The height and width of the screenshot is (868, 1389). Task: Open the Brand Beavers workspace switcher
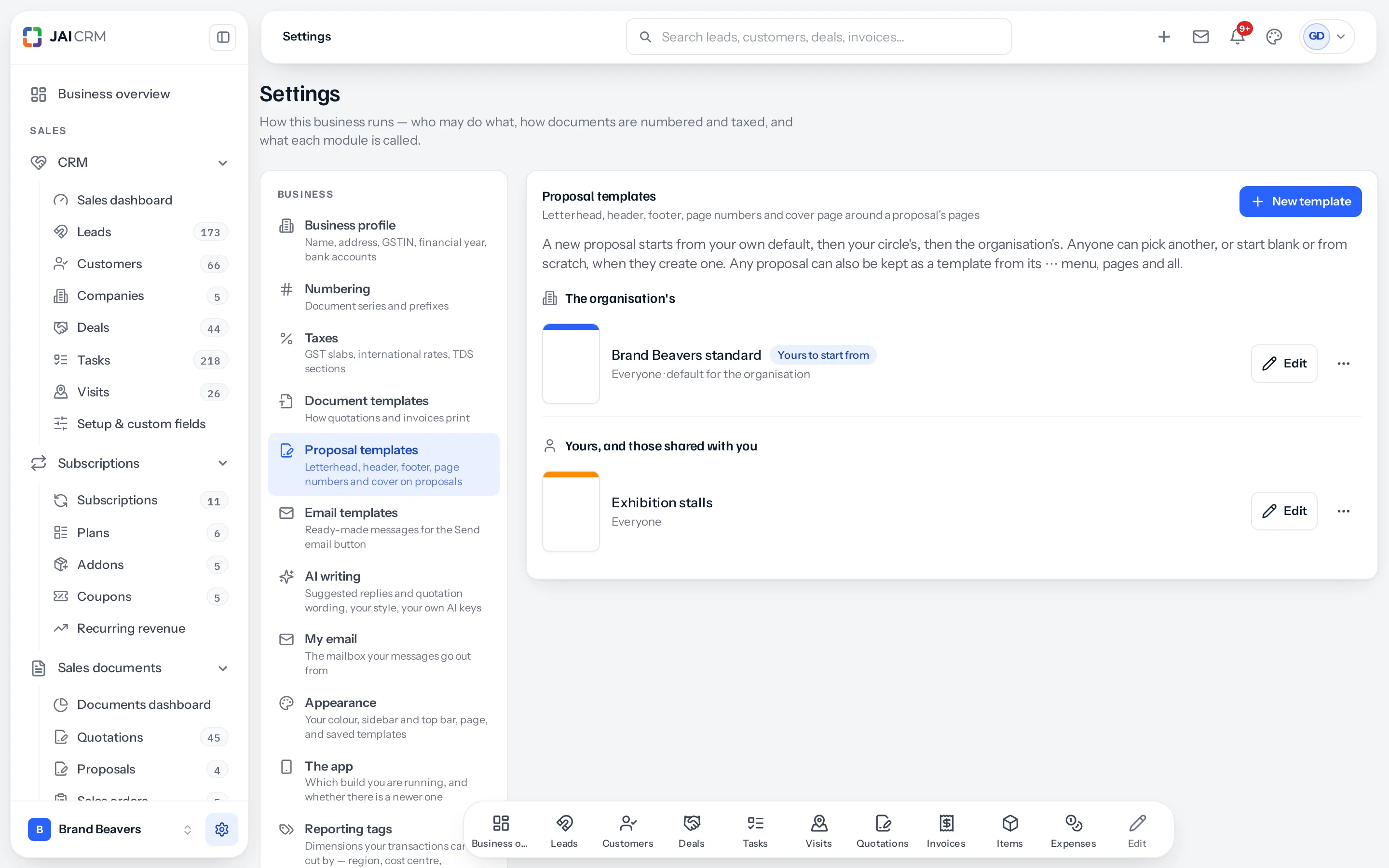[110, 829]
